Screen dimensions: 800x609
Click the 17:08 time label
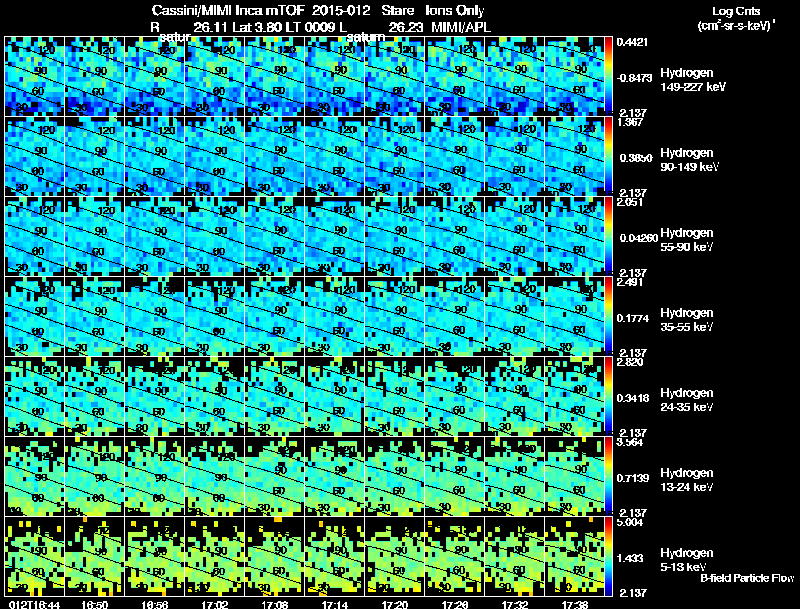pos(274,605)
